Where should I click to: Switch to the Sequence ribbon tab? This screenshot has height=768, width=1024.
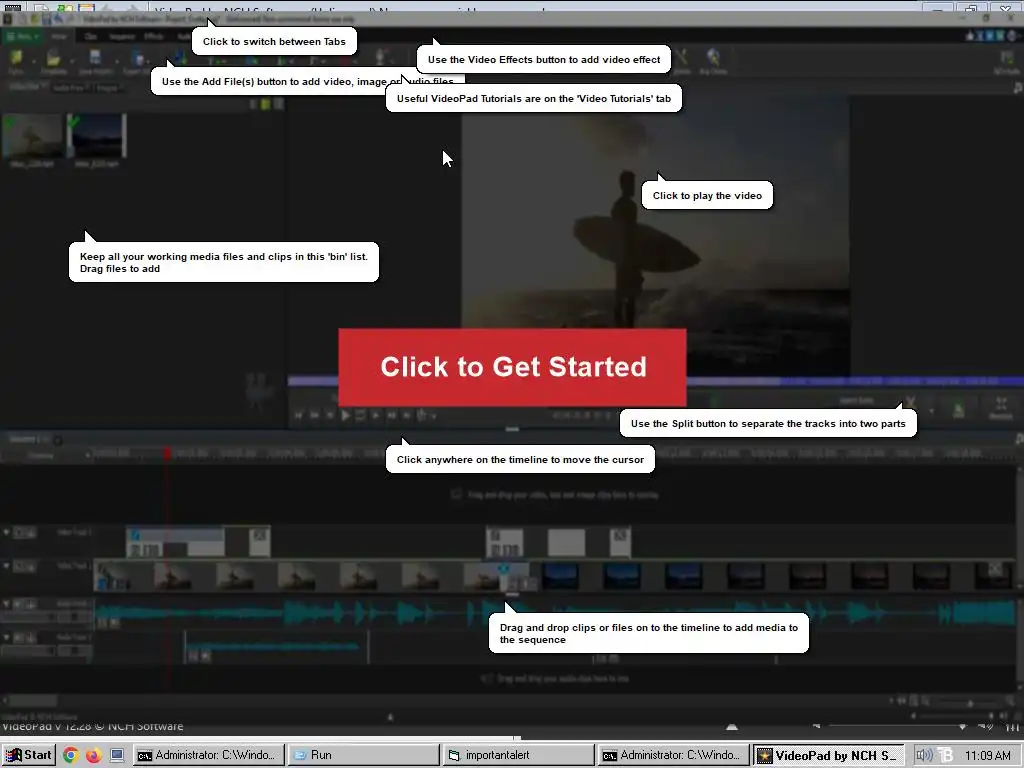(x=121, y=37)
